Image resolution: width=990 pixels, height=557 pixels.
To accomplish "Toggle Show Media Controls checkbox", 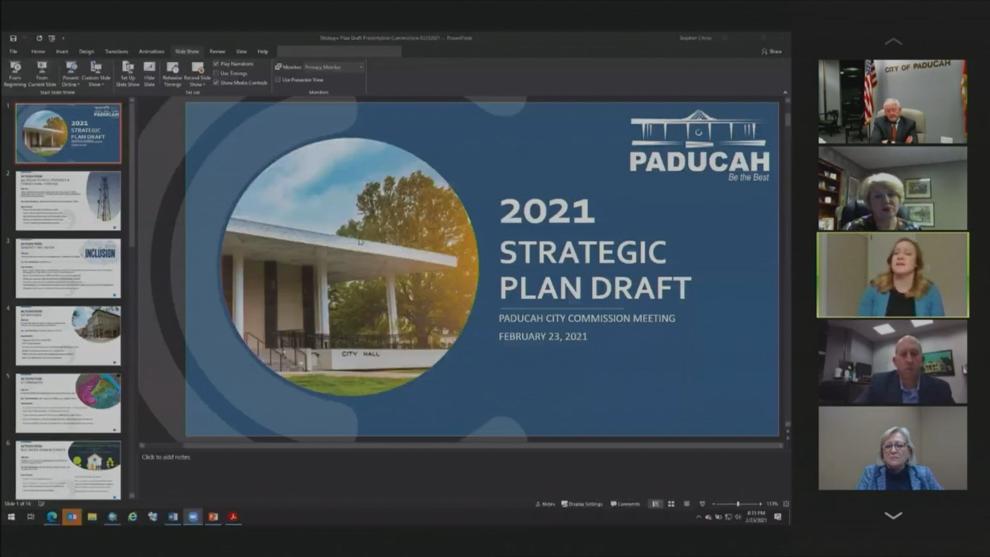I will [216, 83].
